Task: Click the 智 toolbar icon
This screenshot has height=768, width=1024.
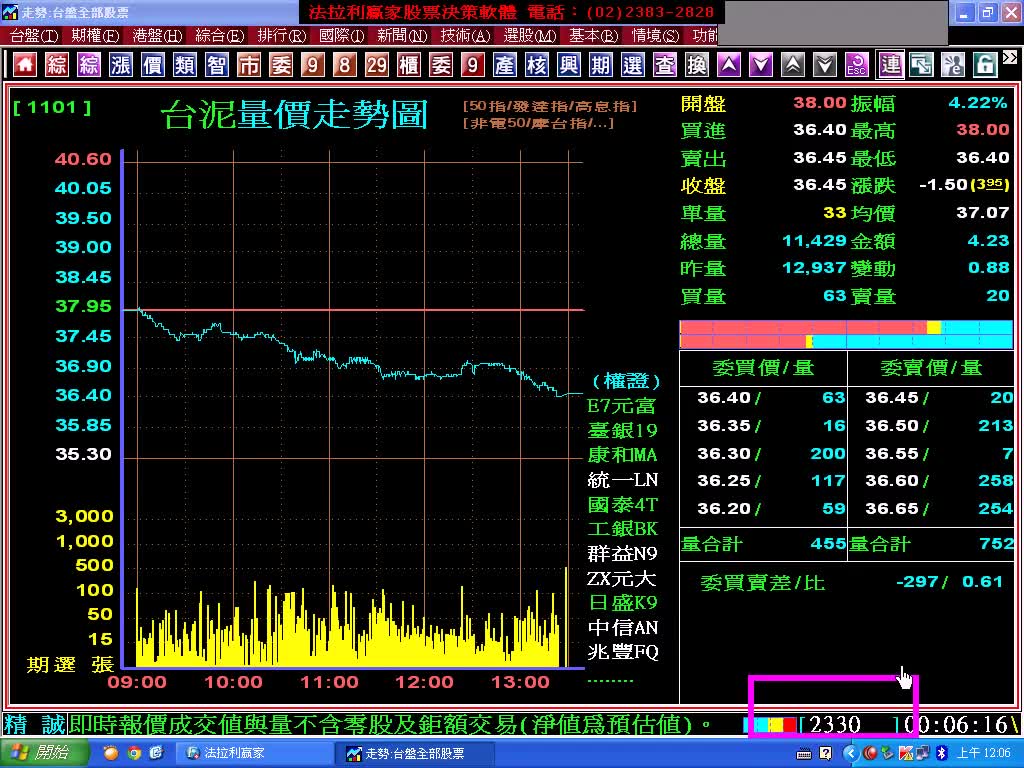Action: [x=217, y=65]
